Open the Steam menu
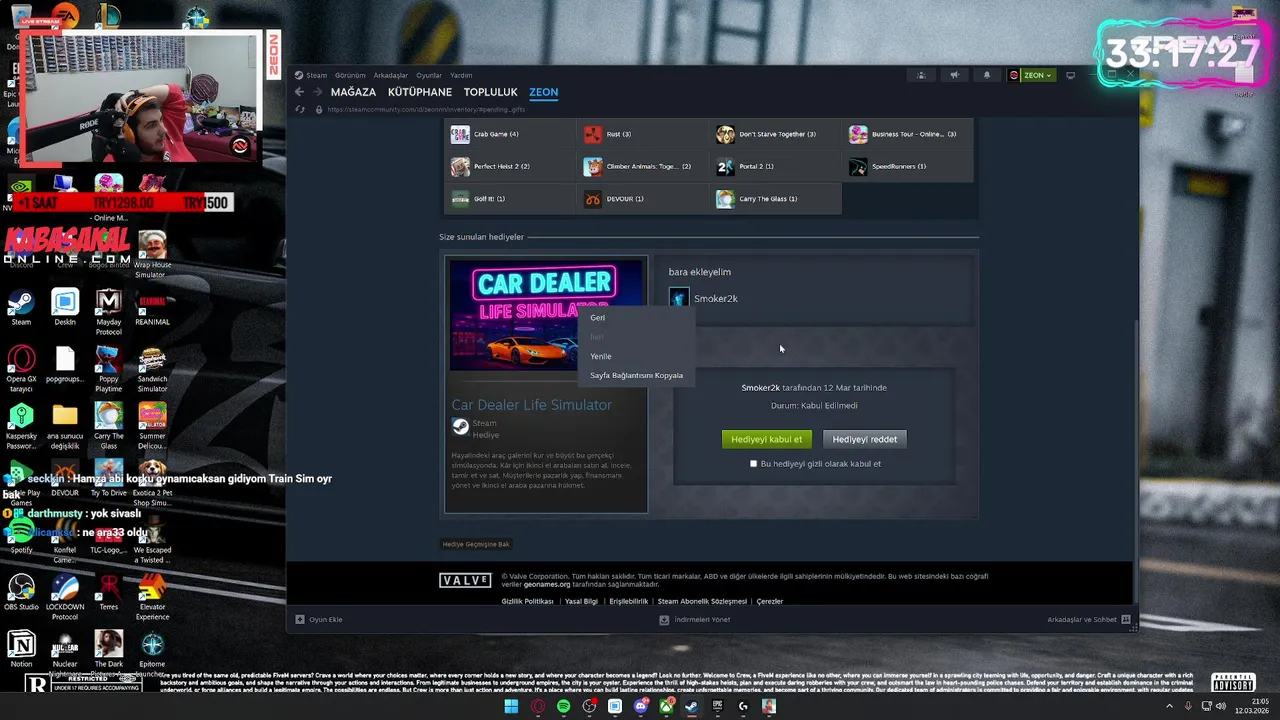This screenshot has width=1280, height=720. coord(316,75)
